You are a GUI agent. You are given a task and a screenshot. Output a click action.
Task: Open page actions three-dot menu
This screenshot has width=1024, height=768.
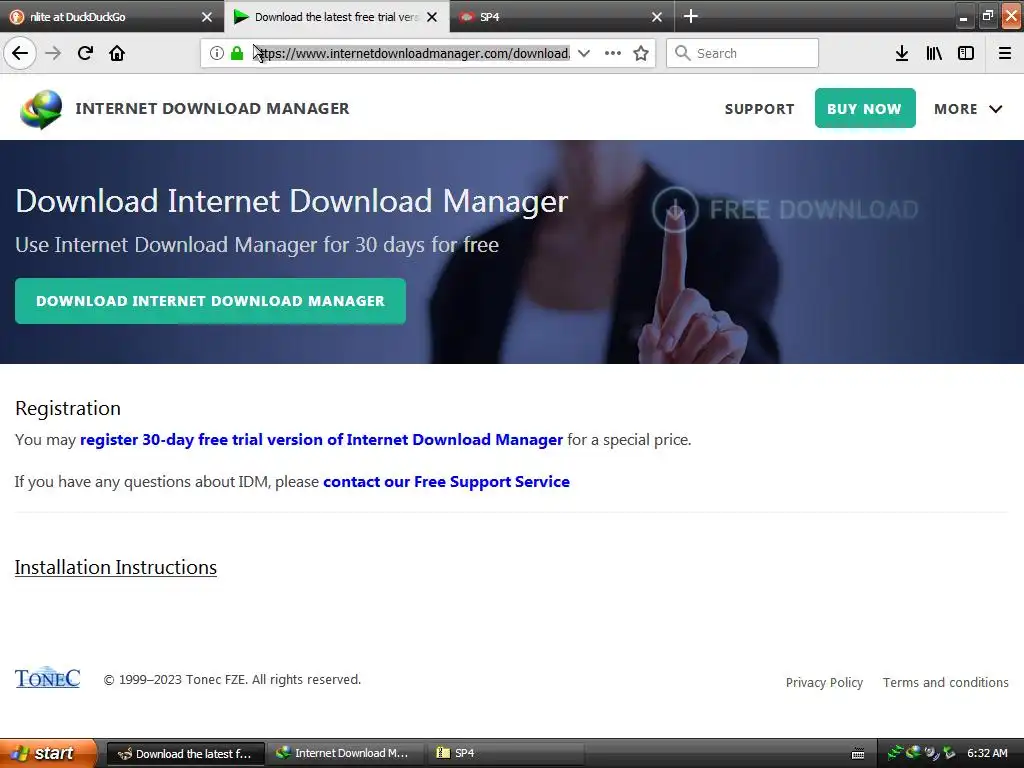pos(613,53)
